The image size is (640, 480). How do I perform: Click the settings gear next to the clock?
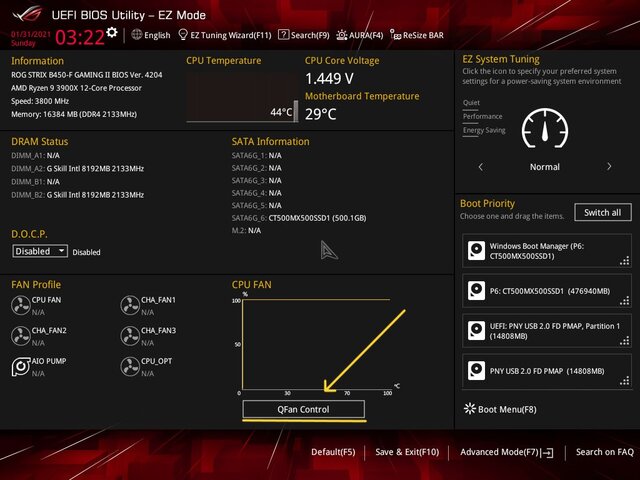112,32
